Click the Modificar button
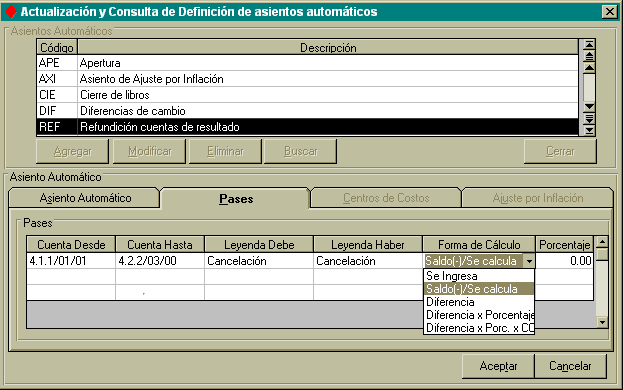624x390 pixels. coord(149,151)
